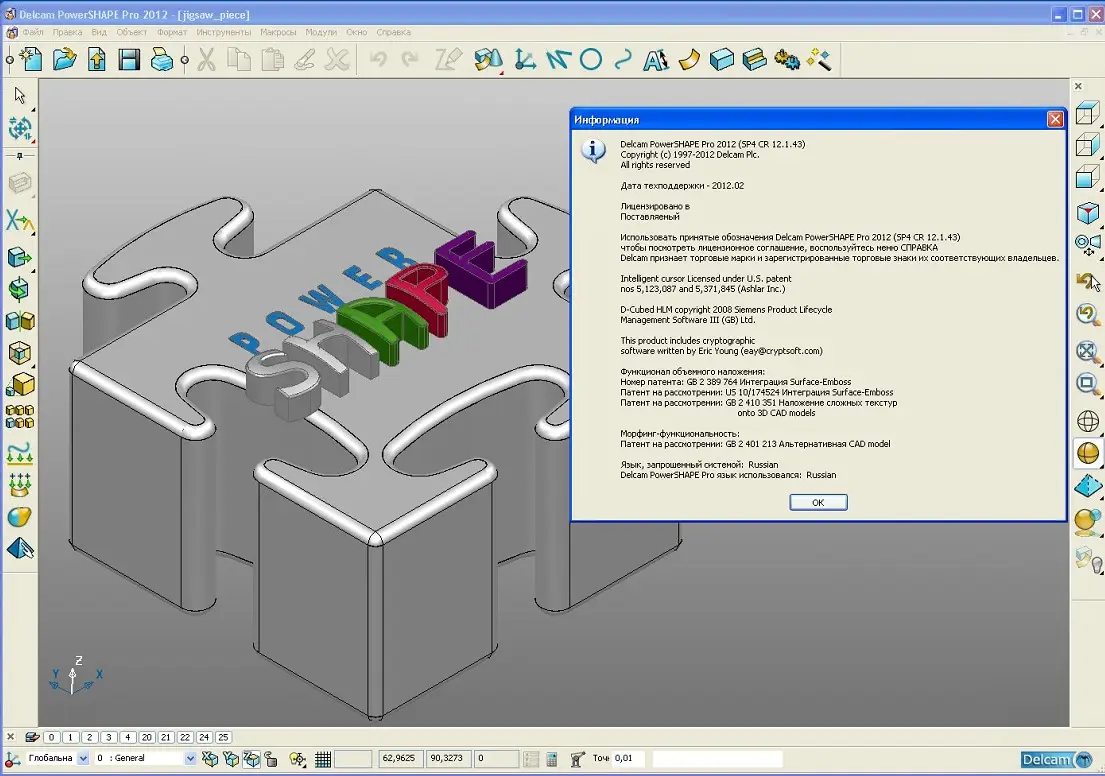Toggle the grid display icon
Screen dimensions: 1105x776
323,758
